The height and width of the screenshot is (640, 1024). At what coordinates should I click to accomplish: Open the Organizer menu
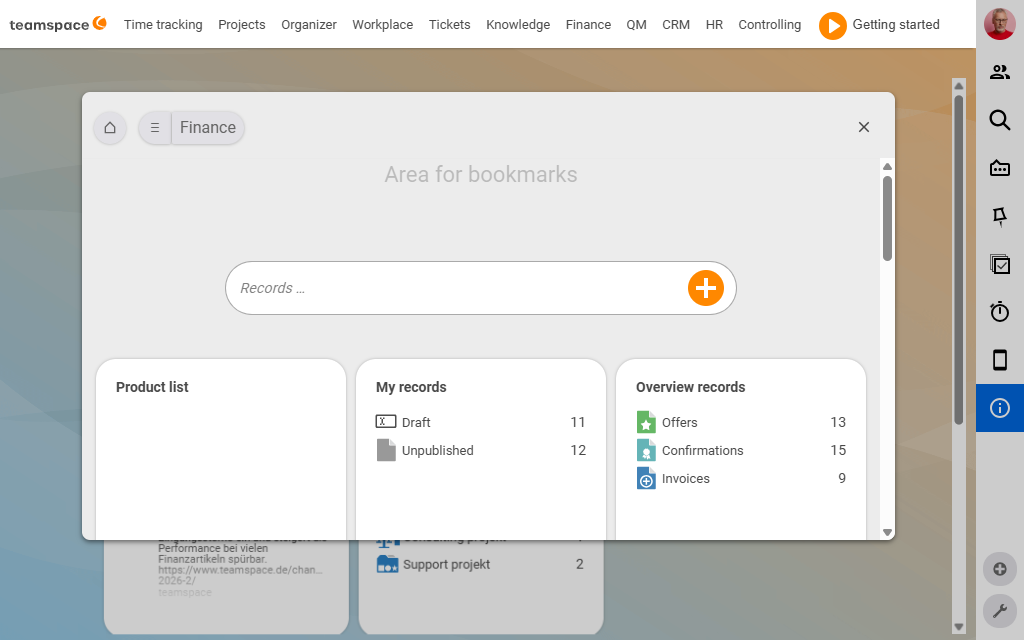[309, 25]
